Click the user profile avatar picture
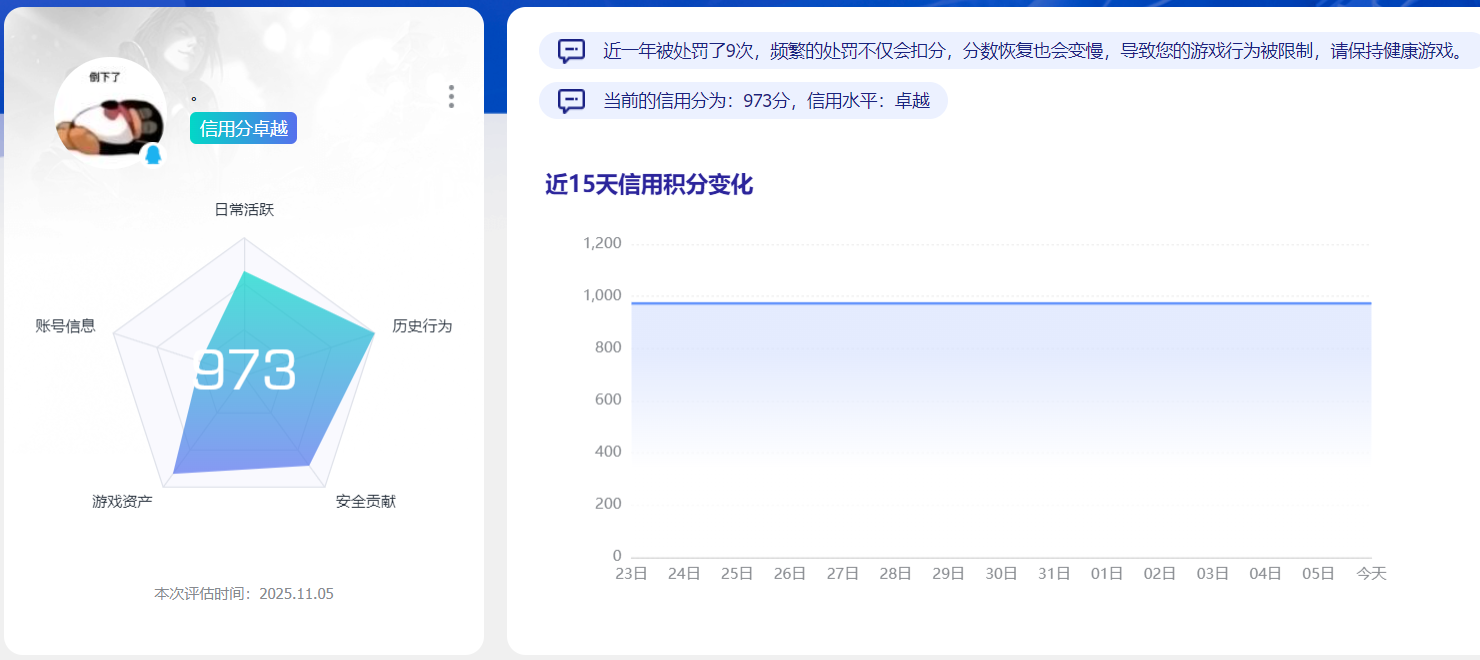This screenshot has width=1480, height=660. 108,112
